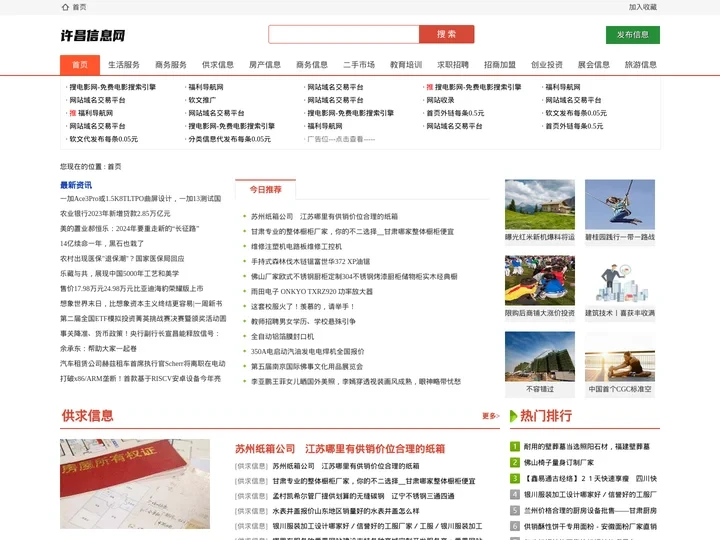Select the 今日推荐 tab
Screen dimensions: 720x540
click(x=265, y=190)
